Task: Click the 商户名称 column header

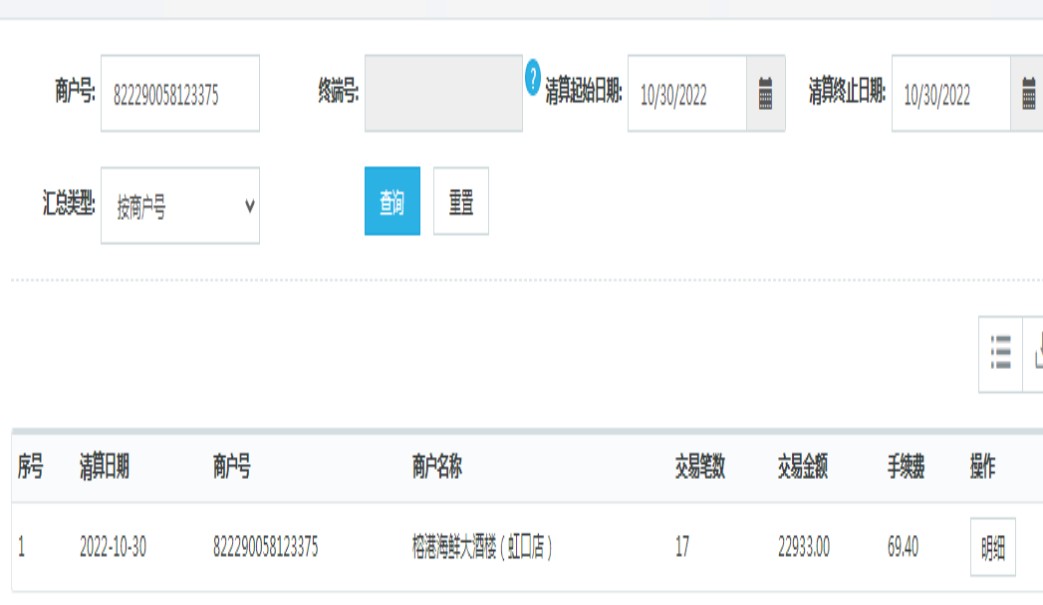Action: point(437,467)
